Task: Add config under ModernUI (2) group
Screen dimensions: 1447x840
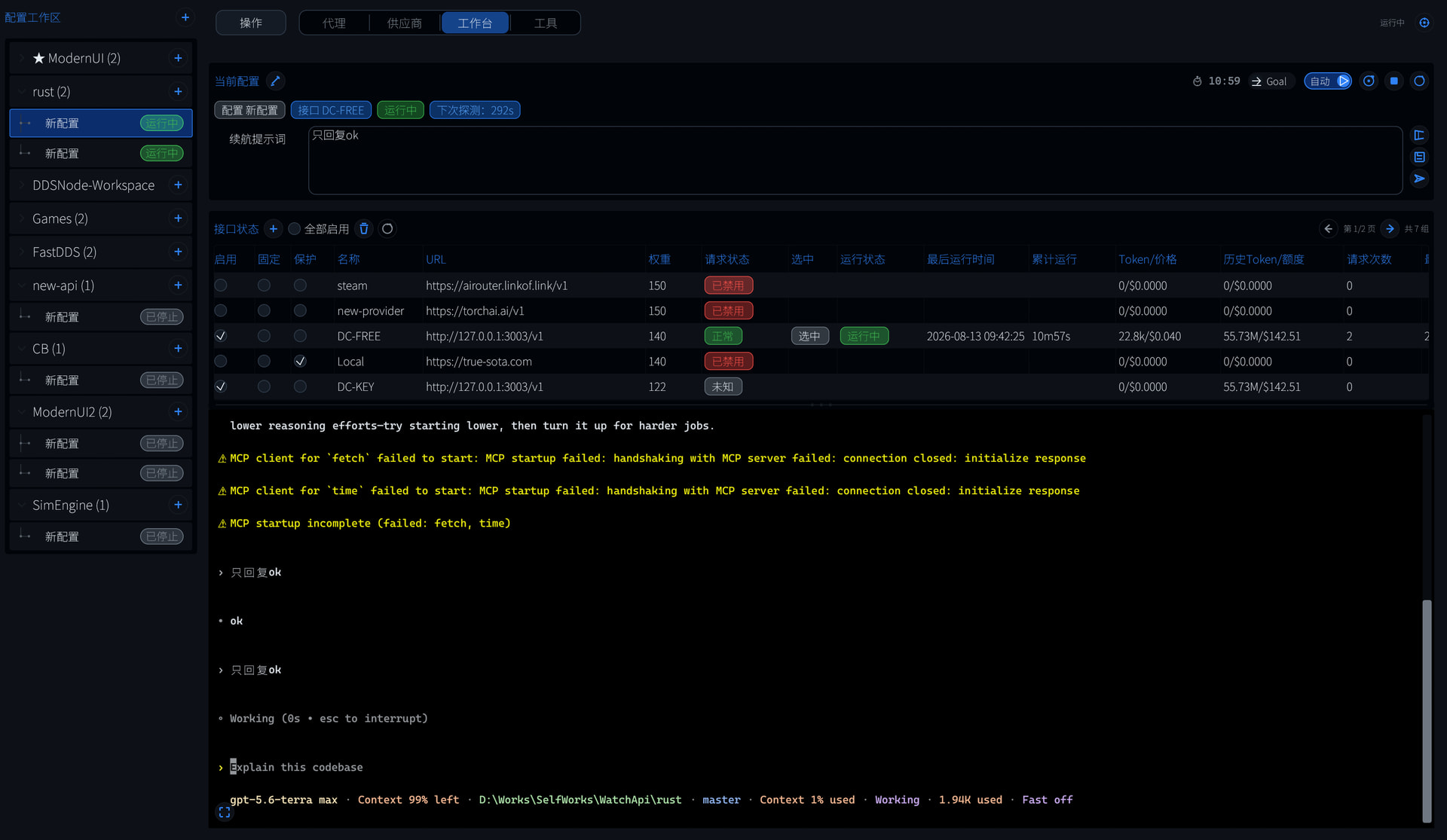Action: [178, 58]
